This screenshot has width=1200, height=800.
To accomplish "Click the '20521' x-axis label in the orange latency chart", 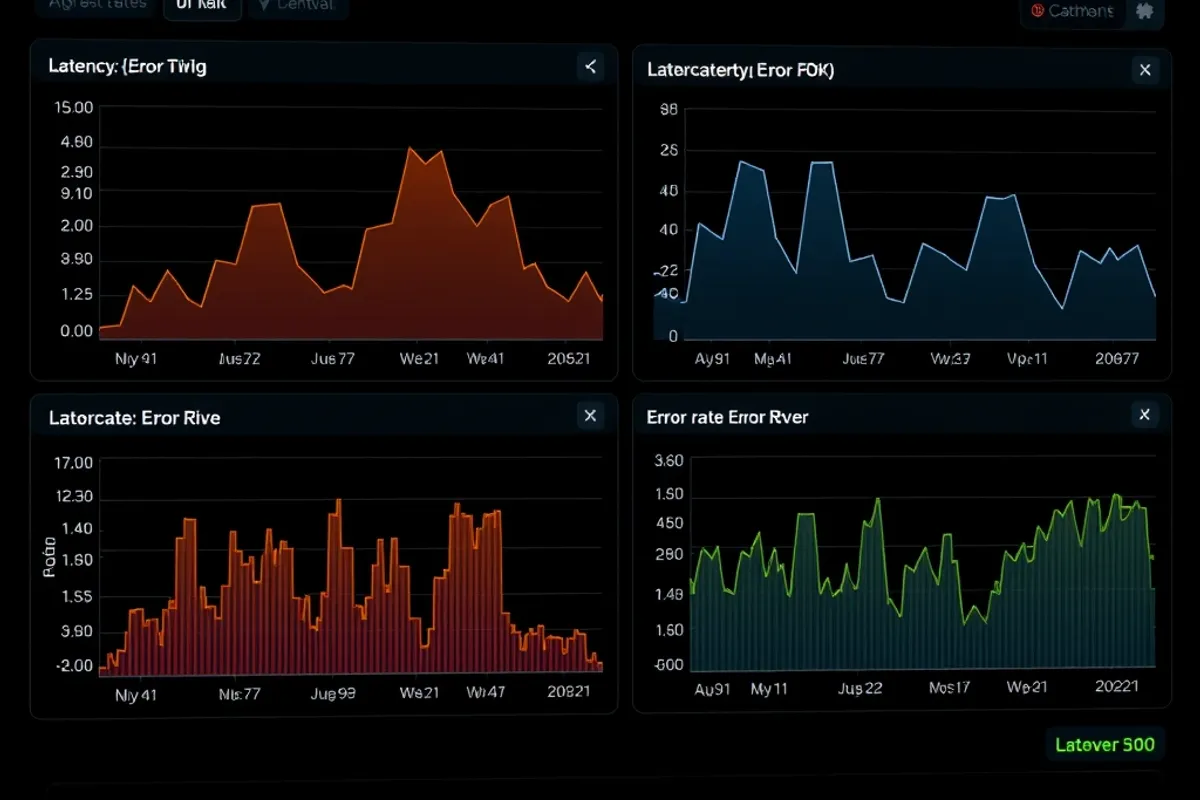I will [x=569, y=359].
